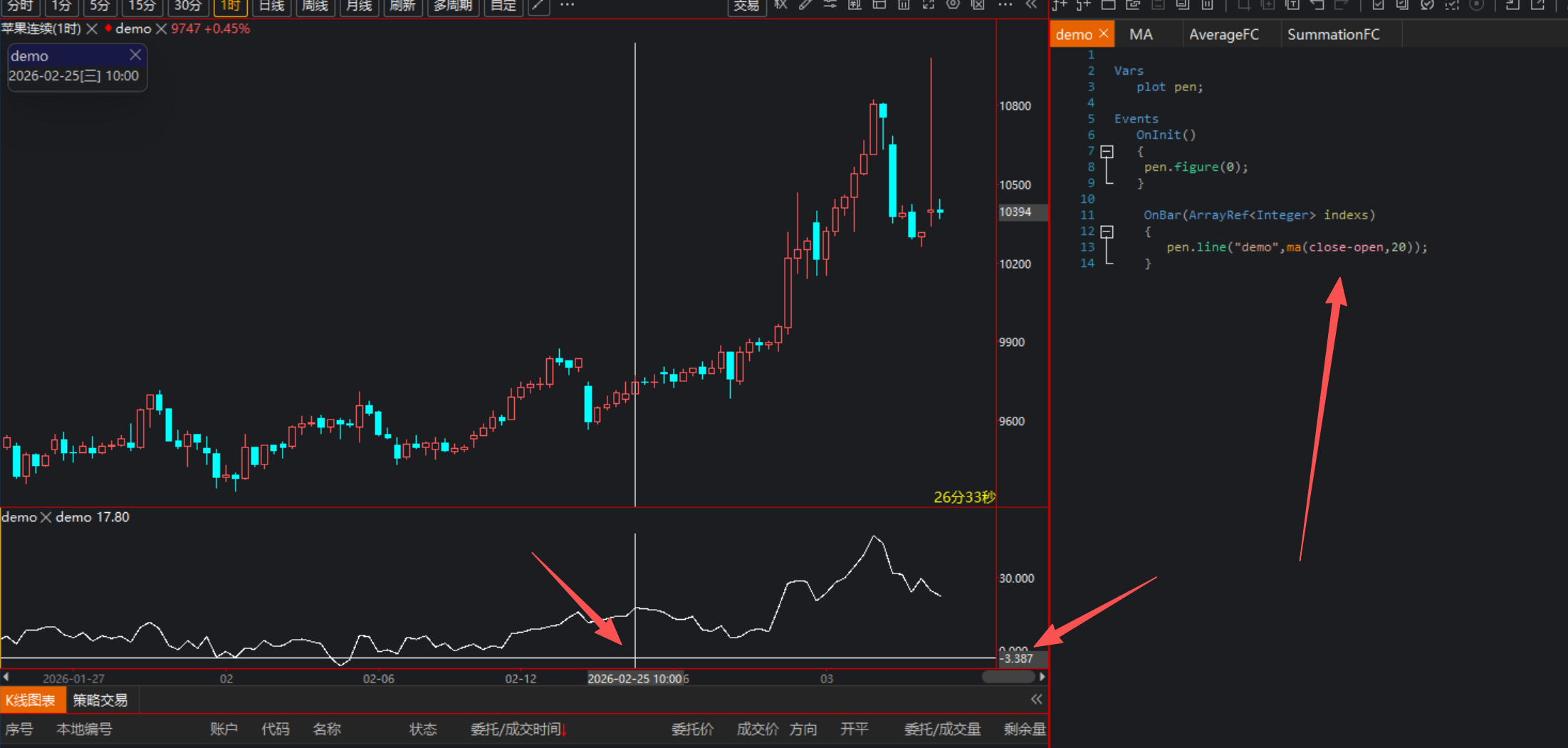
Task: Click the 刷新 refresh button
Action: pyautogui.click(x=402, y=6)
